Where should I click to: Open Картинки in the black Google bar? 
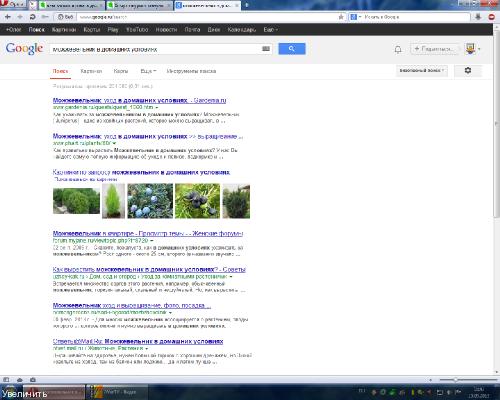64,30
